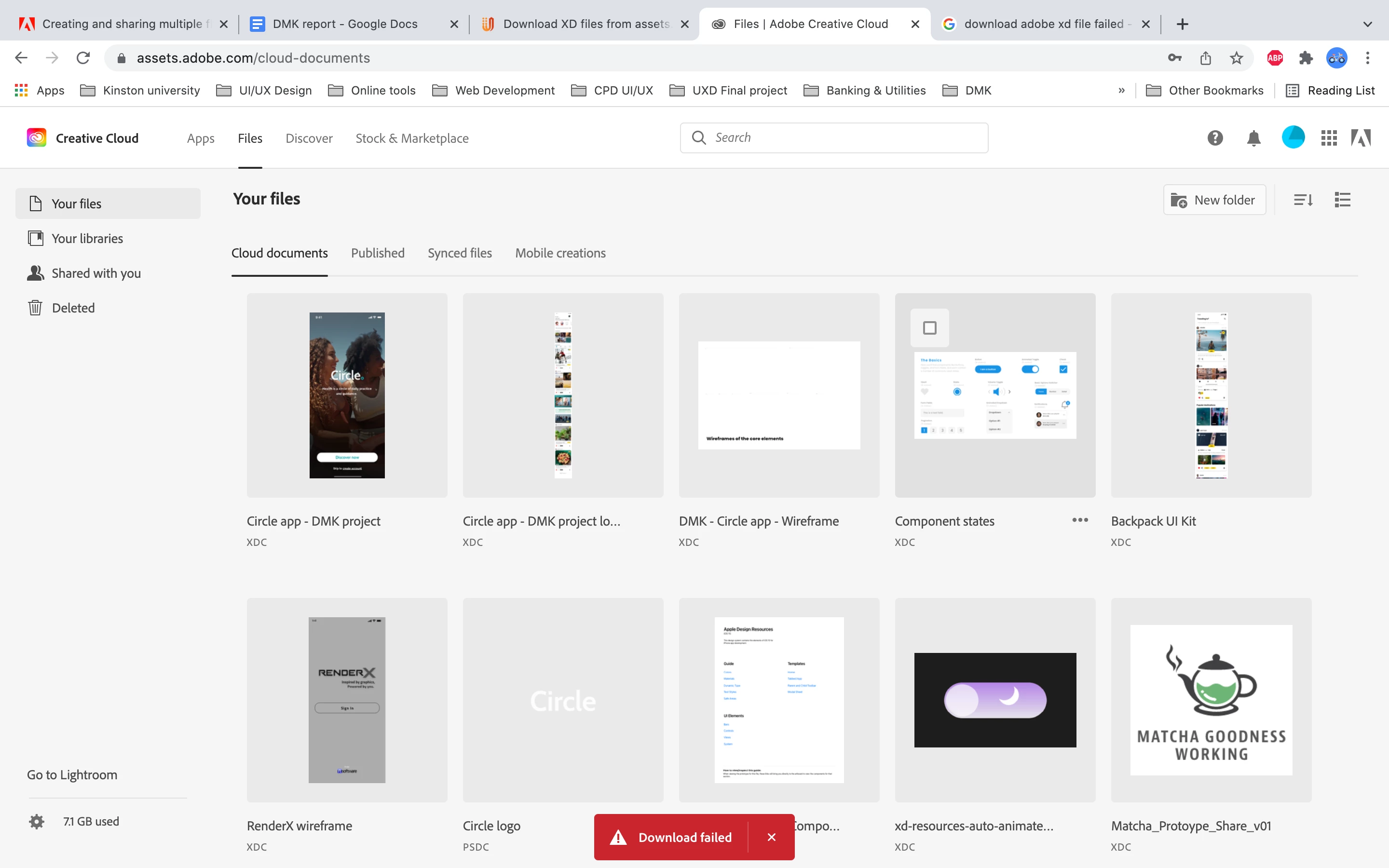Click the AdBlock Plus extension icon
This screenshot has height=868, width=1389.
[1275, 57]
